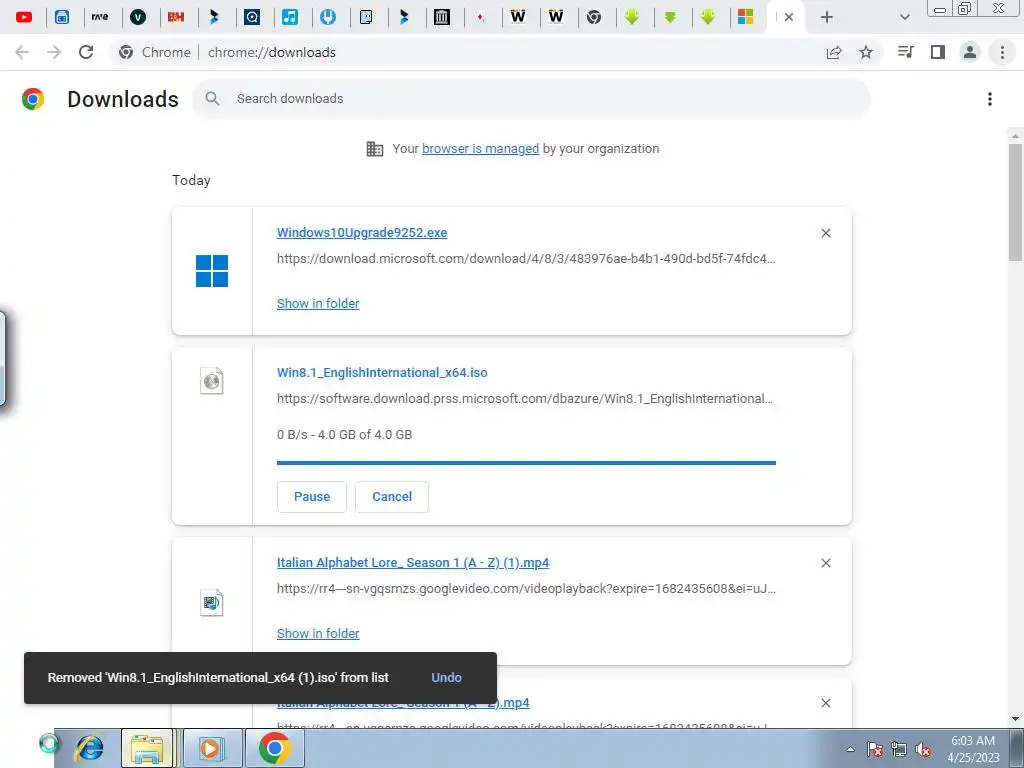Click the managed organization building icon
This screenshot has height=768, width=1024.
(375, 149)
